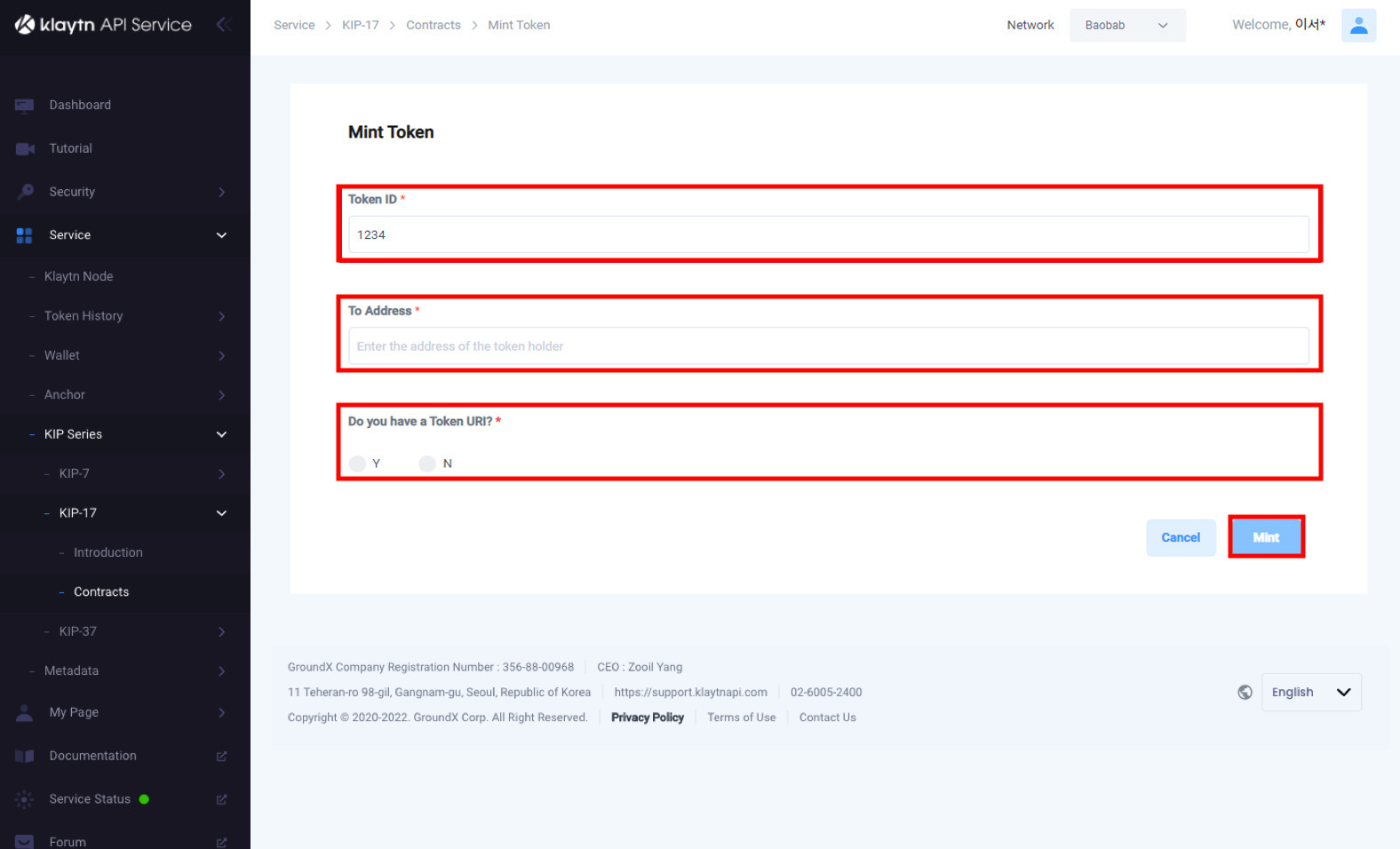Screen dimensions: 1400x849
Task: Expand the My Page menu chevron
Action: [x=221, y=712]
